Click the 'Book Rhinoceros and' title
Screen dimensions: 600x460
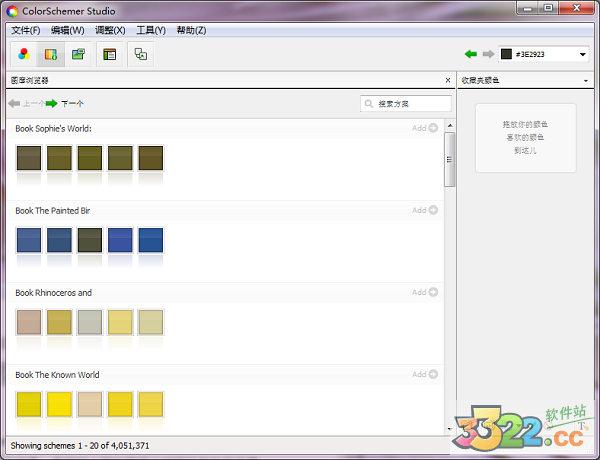(x=54, y=293)
